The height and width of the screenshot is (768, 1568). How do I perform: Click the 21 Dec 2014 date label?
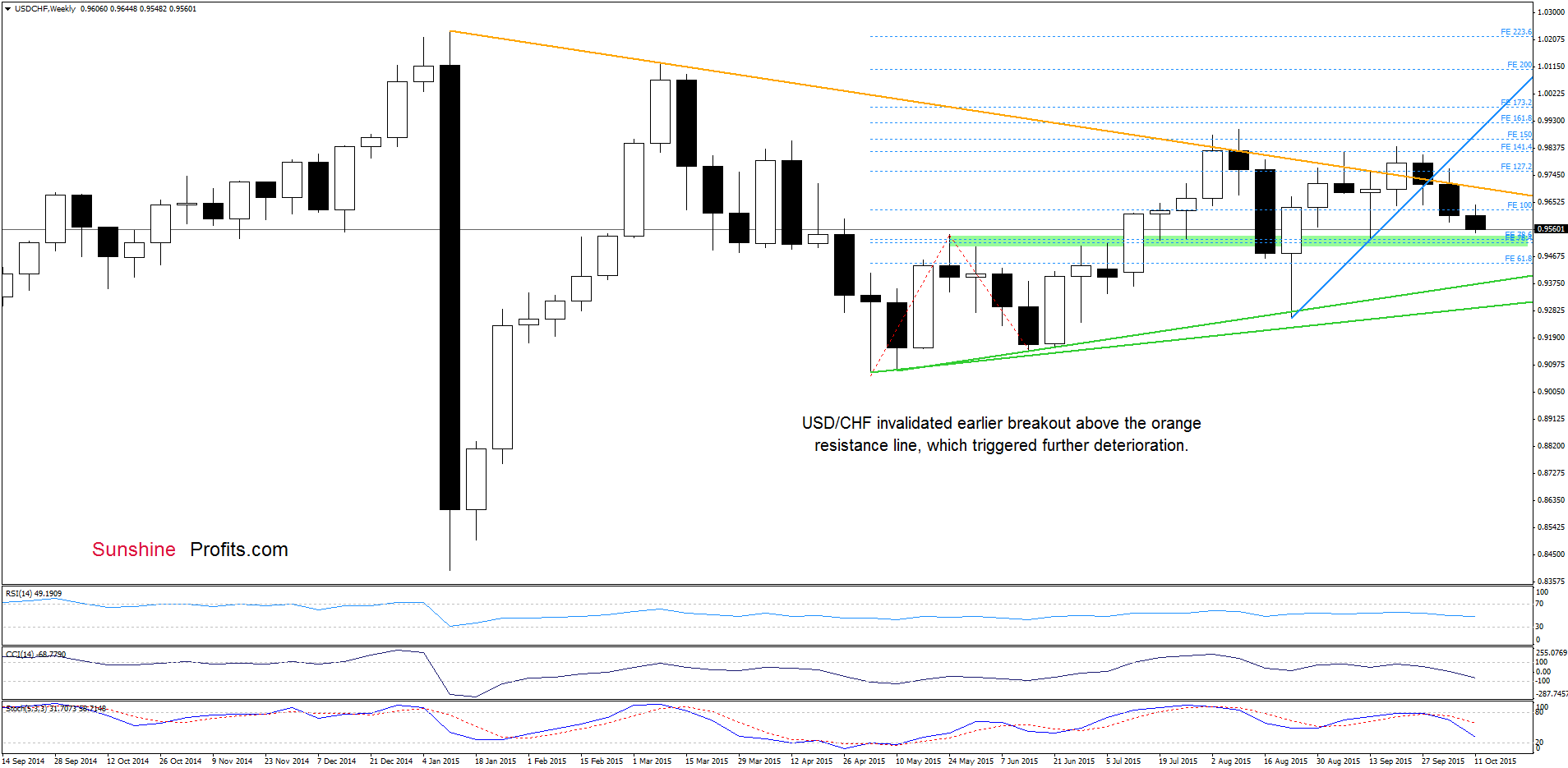[391, 761]
